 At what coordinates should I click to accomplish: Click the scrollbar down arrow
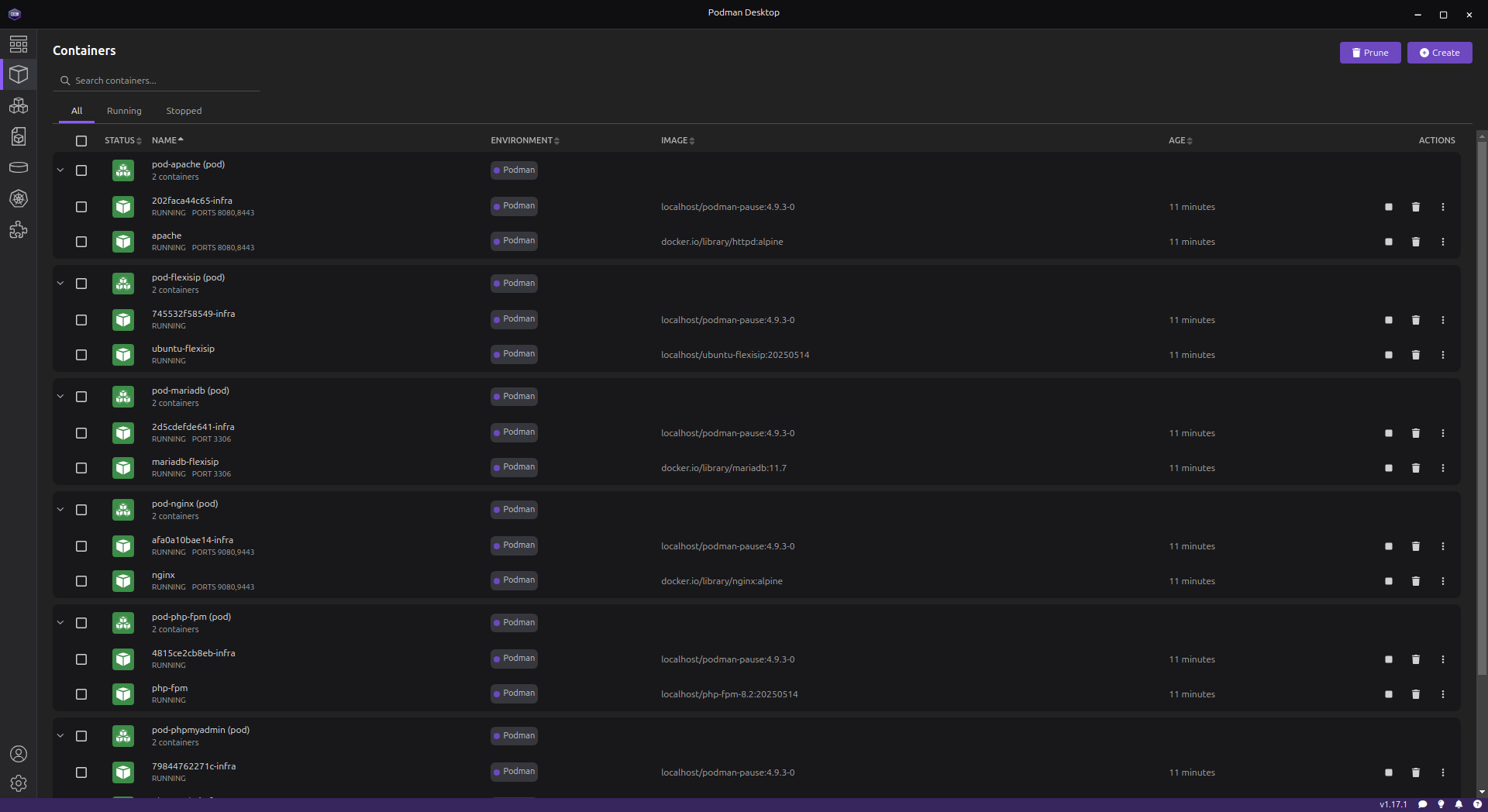(x=1482, y=792)
